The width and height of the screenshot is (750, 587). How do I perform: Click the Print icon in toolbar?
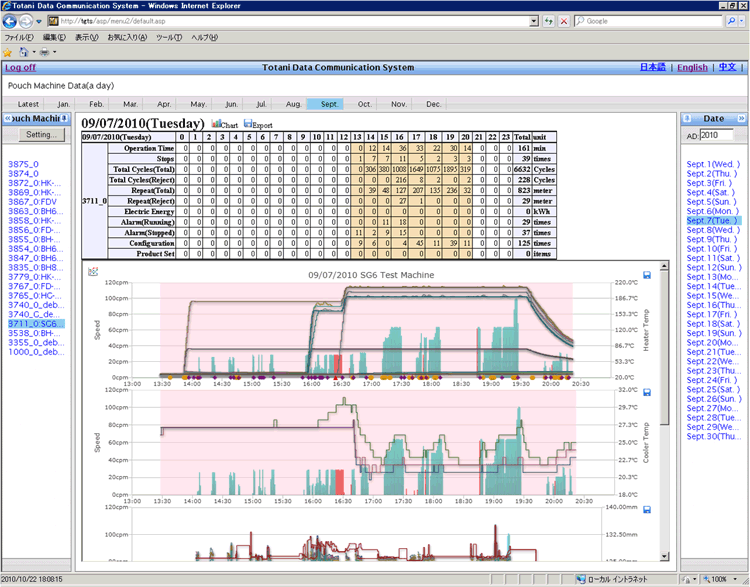pos(44,52)
